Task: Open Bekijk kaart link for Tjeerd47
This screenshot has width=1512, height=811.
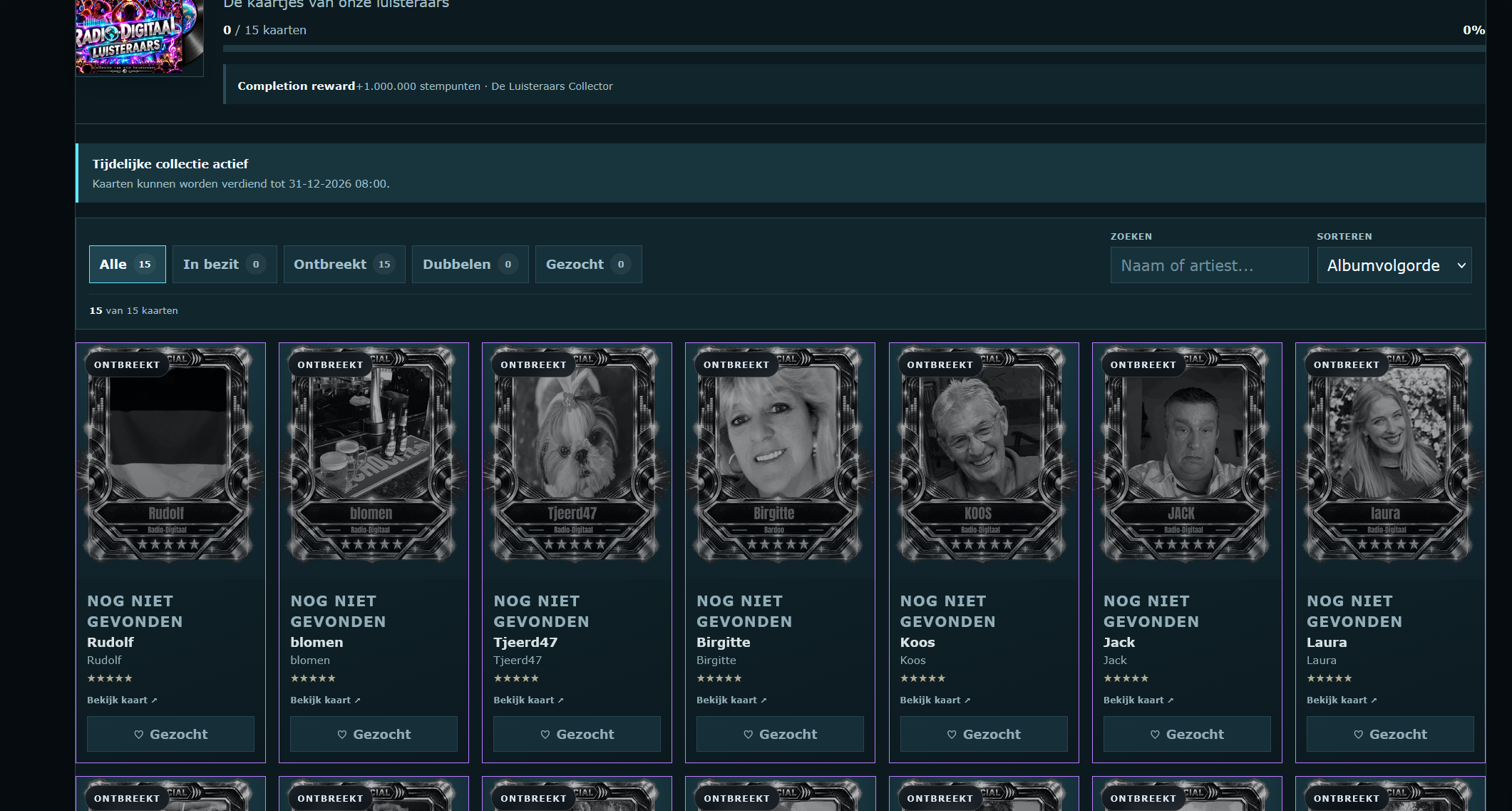Action: 528,700
